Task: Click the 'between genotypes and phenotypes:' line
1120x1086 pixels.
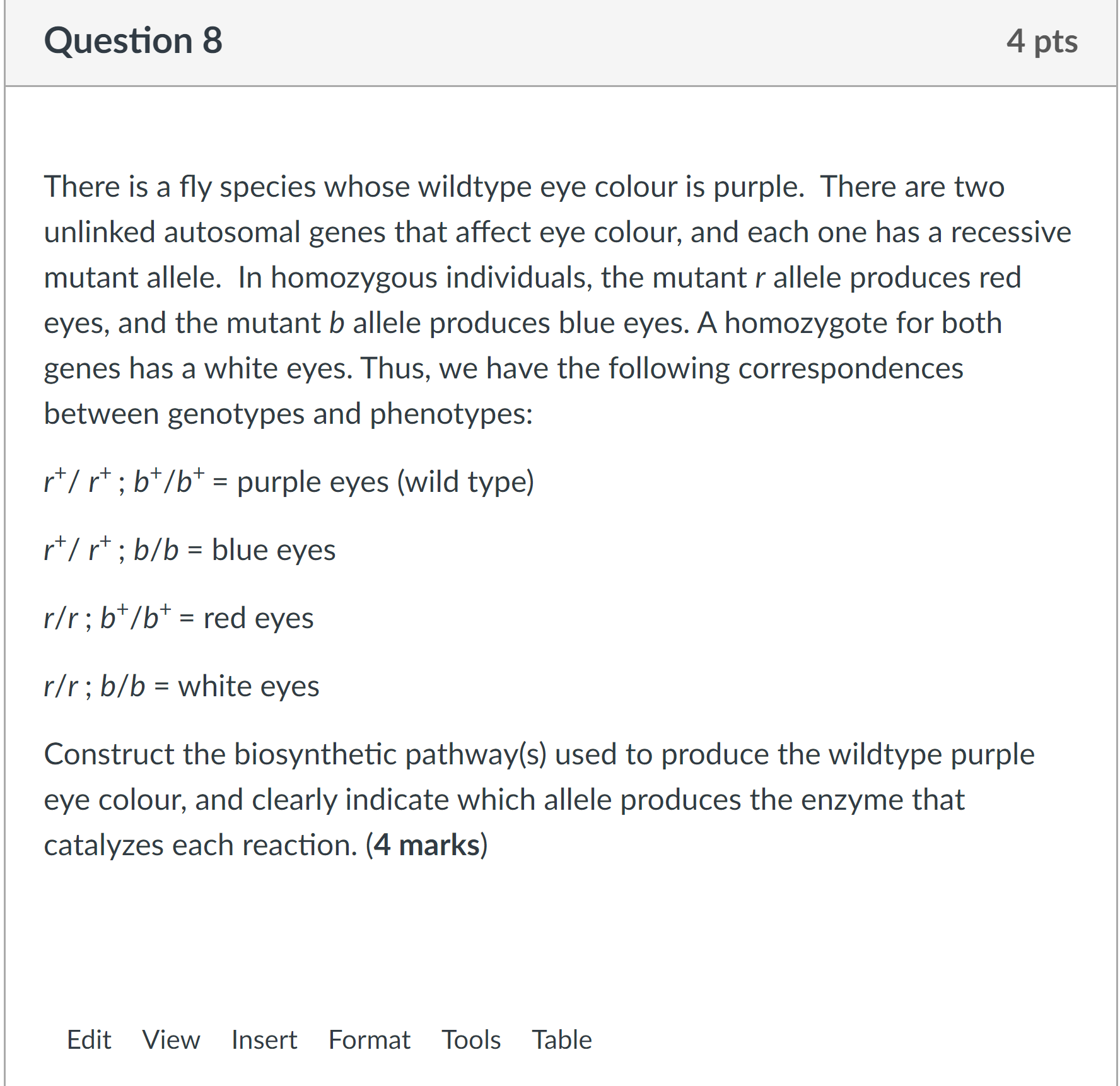Action: (x=288, y=414)
